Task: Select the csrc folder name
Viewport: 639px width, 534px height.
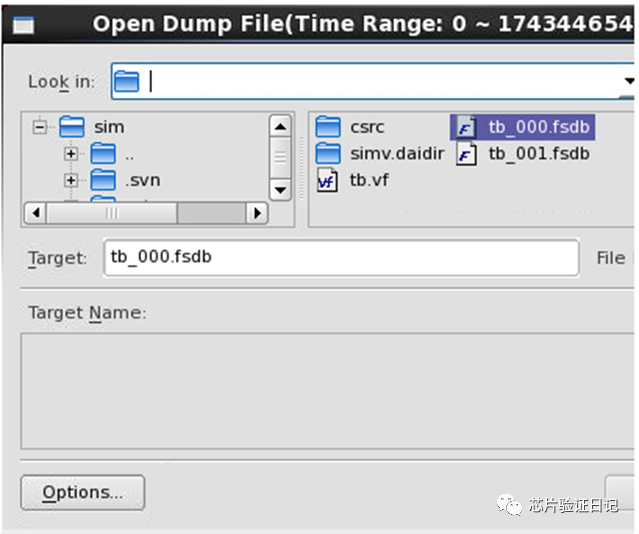Action: click(x=367, y=127)
